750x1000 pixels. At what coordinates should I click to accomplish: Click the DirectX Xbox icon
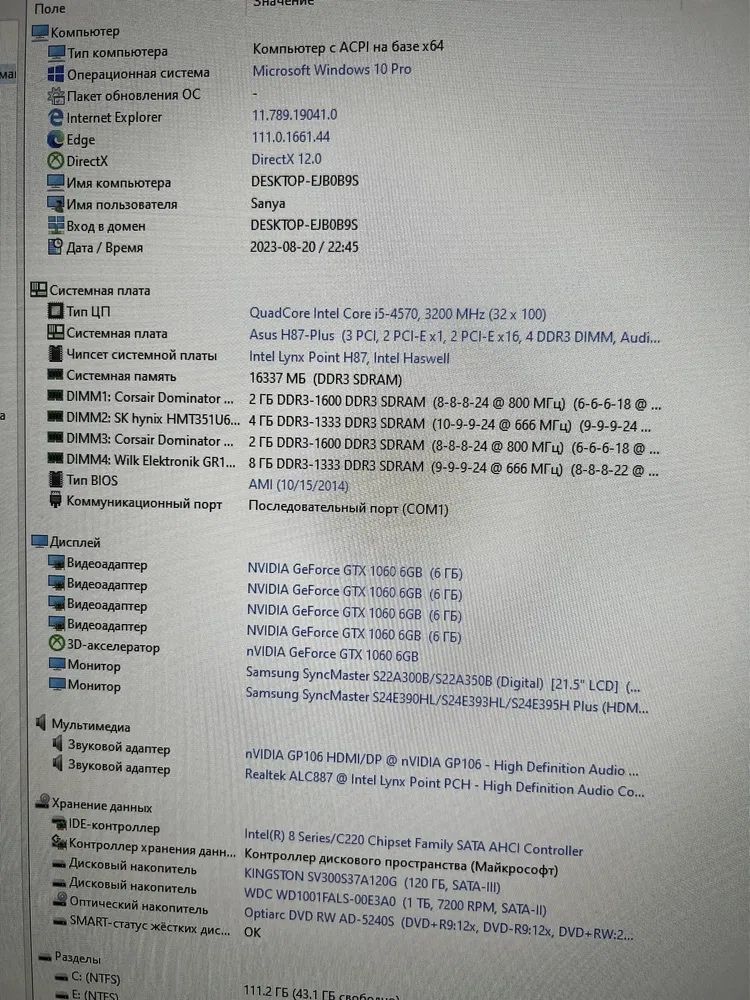pyautogui.click(x=55, y=161)
